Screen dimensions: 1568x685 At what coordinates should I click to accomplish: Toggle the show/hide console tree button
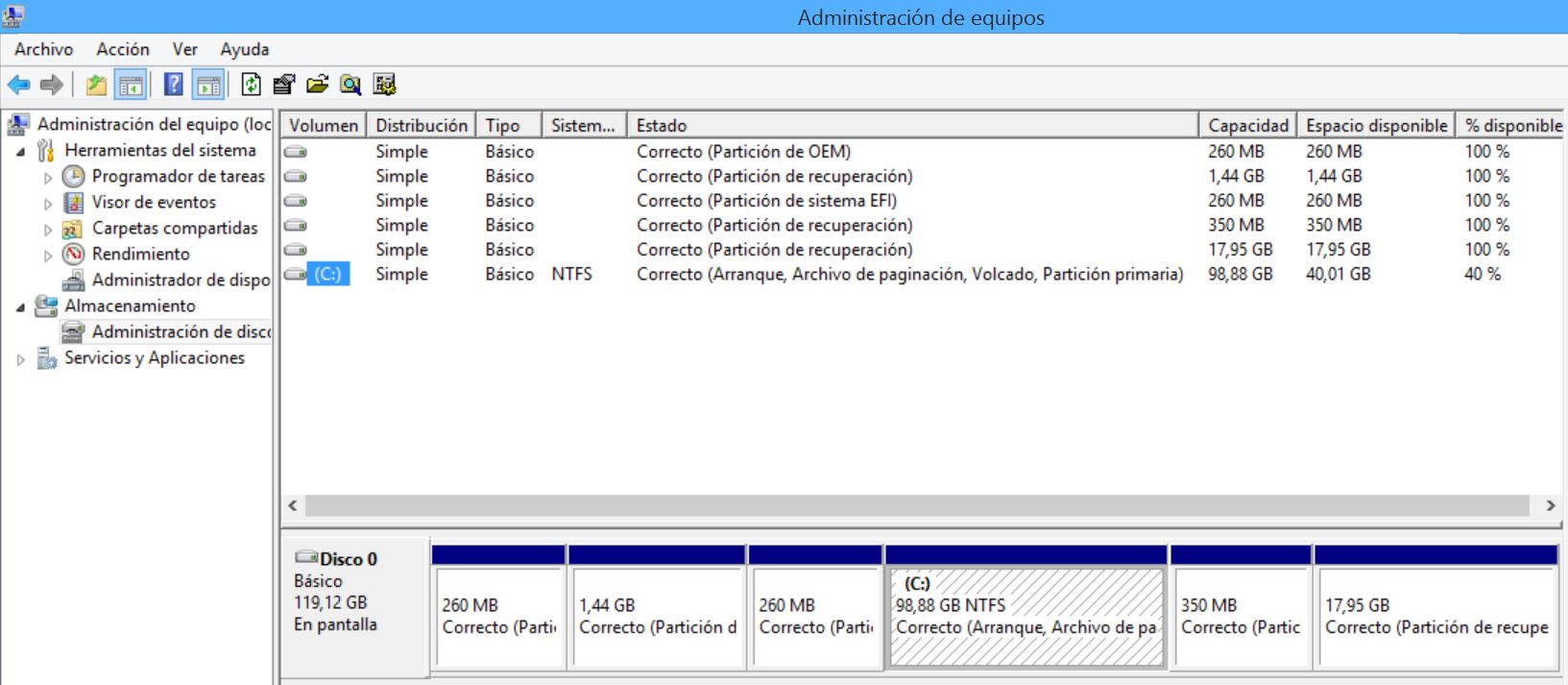coord(131,85)
